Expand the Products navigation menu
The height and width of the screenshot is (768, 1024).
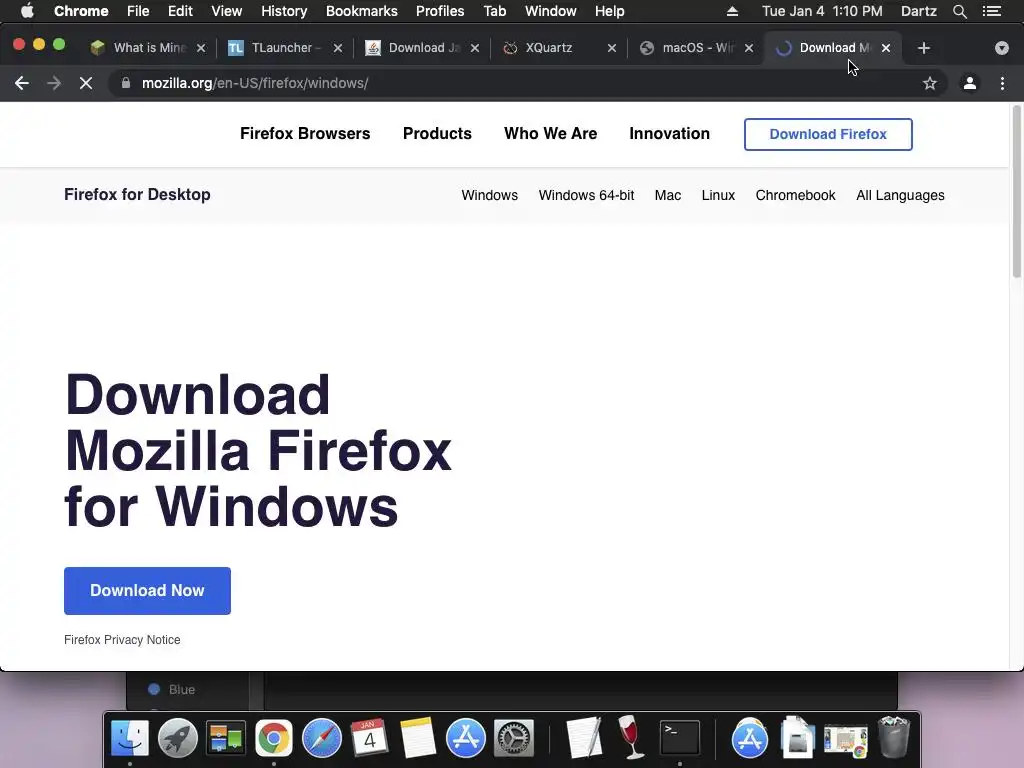pyautogui.click(x=437, y=133)
